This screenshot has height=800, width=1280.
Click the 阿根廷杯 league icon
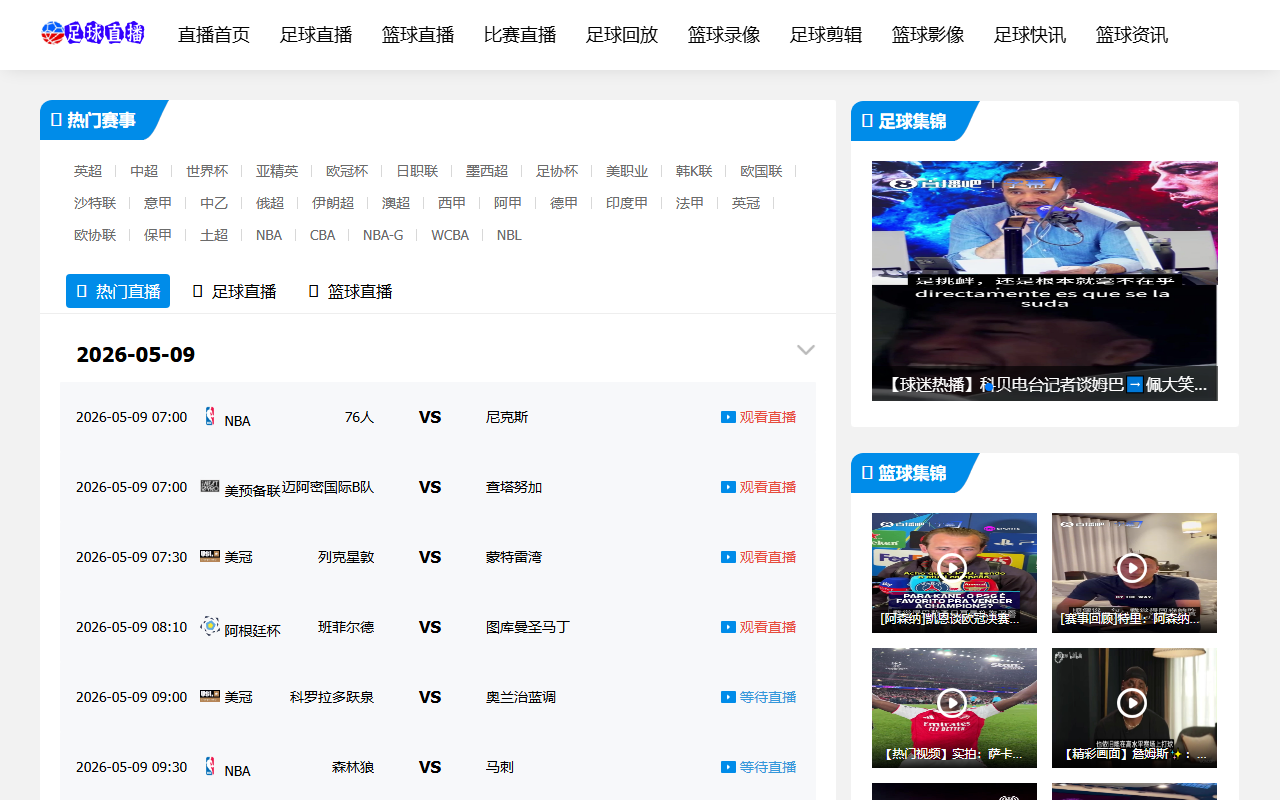[210, 626]
